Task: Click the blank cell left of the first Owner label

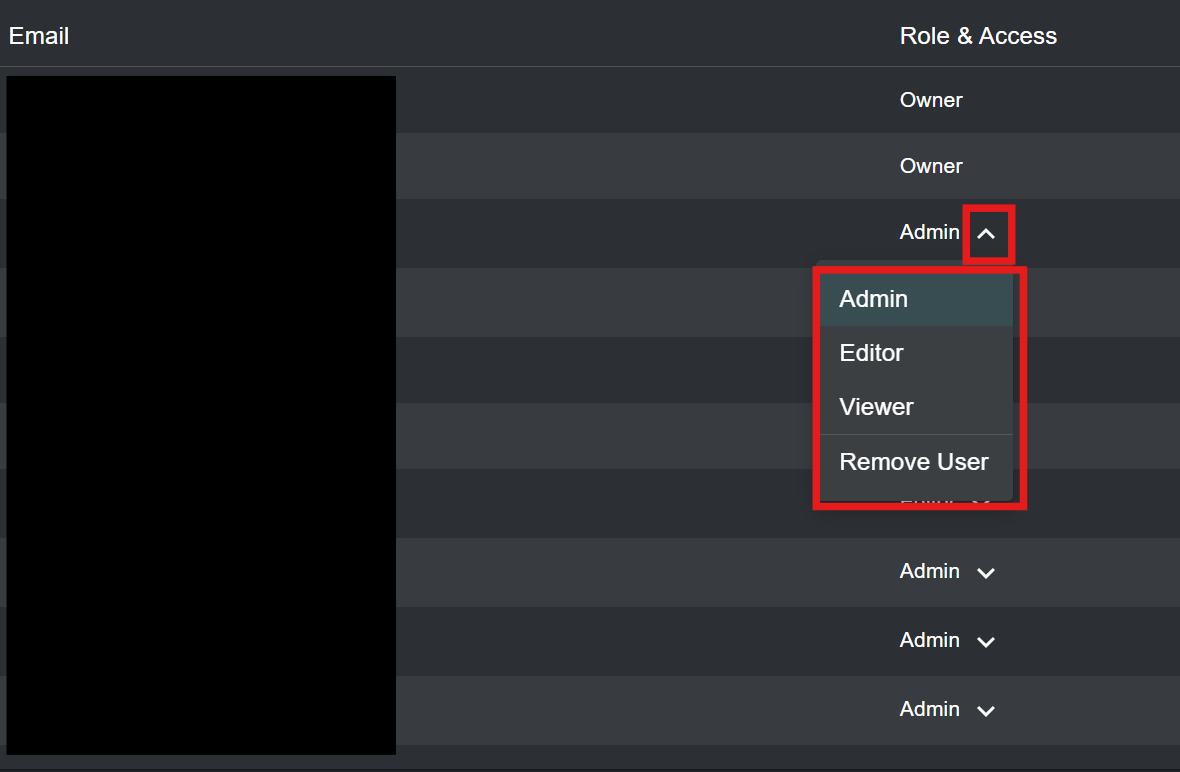Action: pos(640,100)
